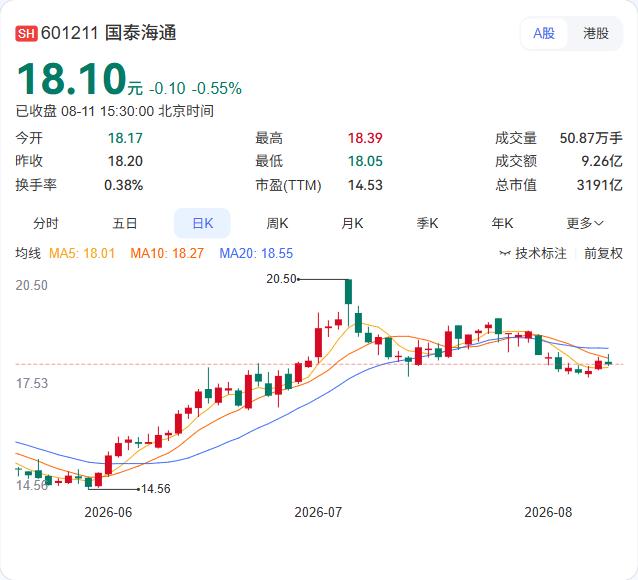Click the 最低 value 18.05
This screenshot has width=638, height=580.
tap(365, 161)
